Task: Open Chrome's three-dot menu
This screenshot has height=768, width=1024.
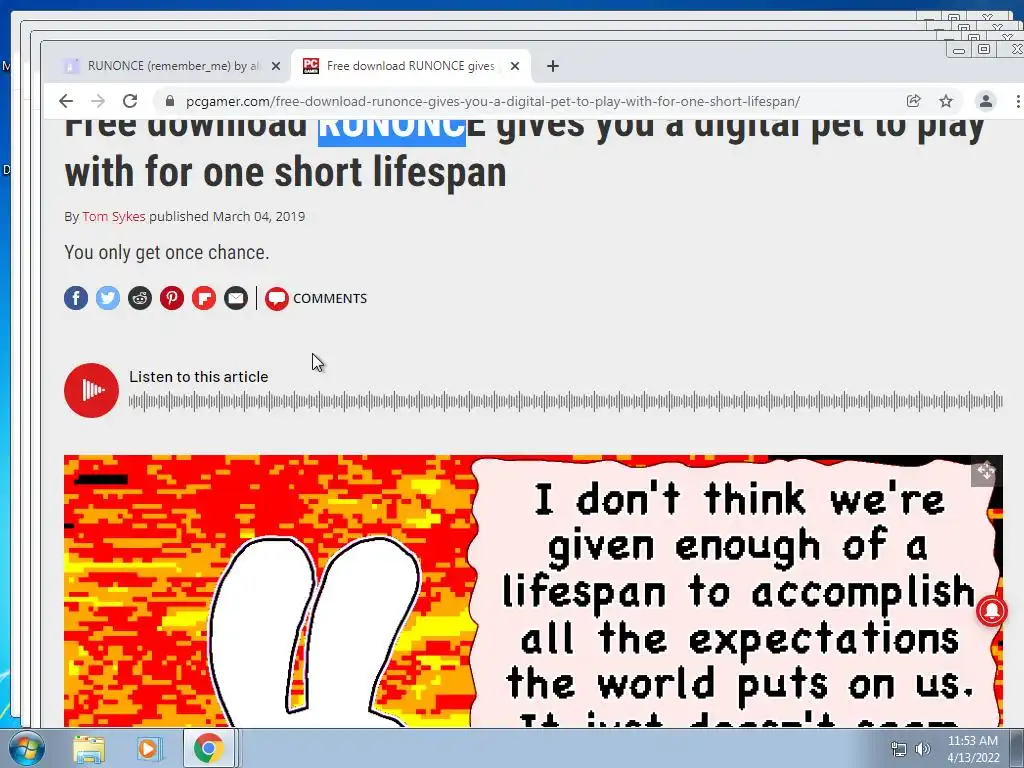Action: (x=1017, y=101)
